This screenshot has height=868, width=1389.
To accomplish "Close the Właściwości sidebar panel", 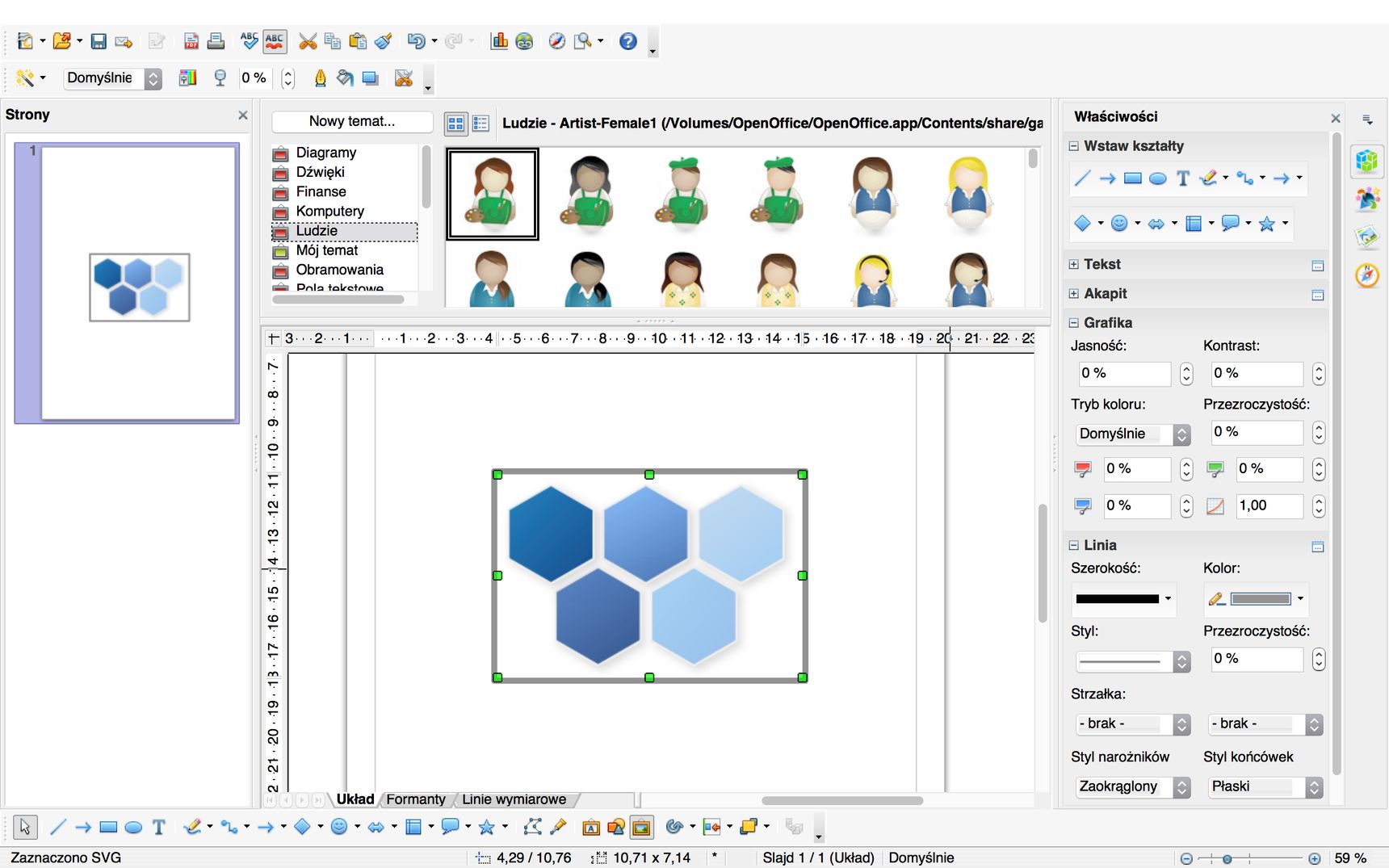I will [1336, 119].
